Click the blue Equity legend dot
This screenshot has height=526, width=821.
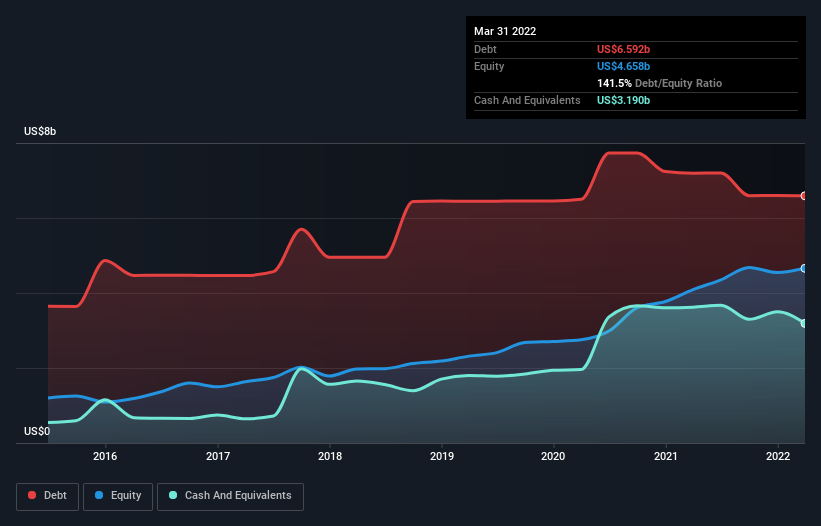99,495
